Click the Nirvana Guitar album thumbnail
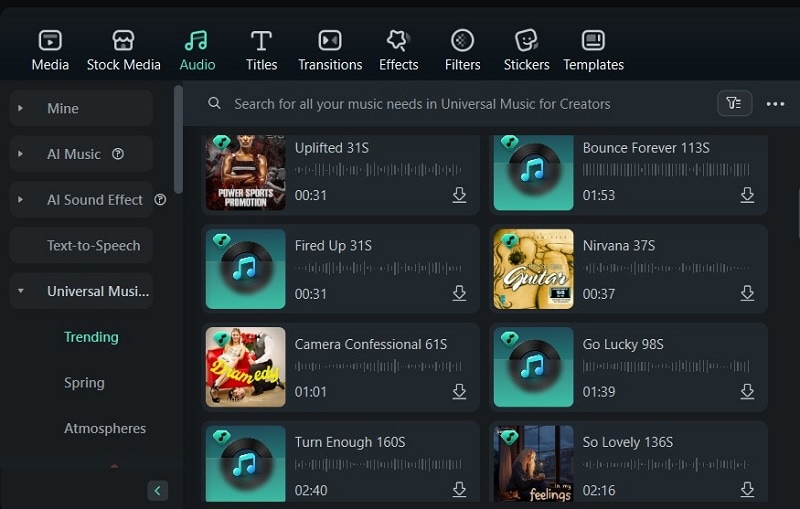Image resolution: width=800 pixels, height=509 pixels. click(533, 269)
